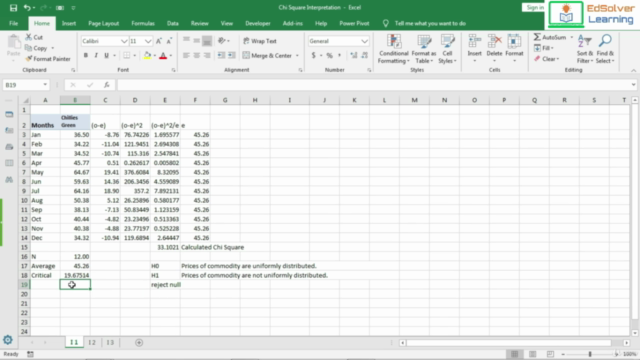Switch to the Power Pivot tab
The height and width of the screenshot is (360, 640).
(354, 24)
